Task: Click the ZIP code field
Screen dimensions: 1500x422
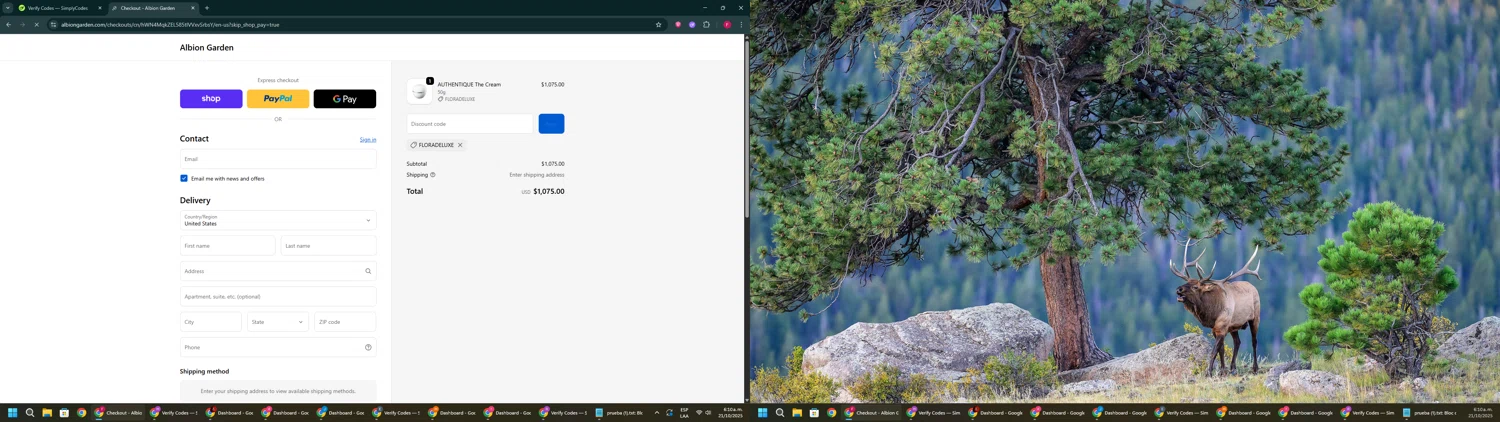Action: (345, 322)
